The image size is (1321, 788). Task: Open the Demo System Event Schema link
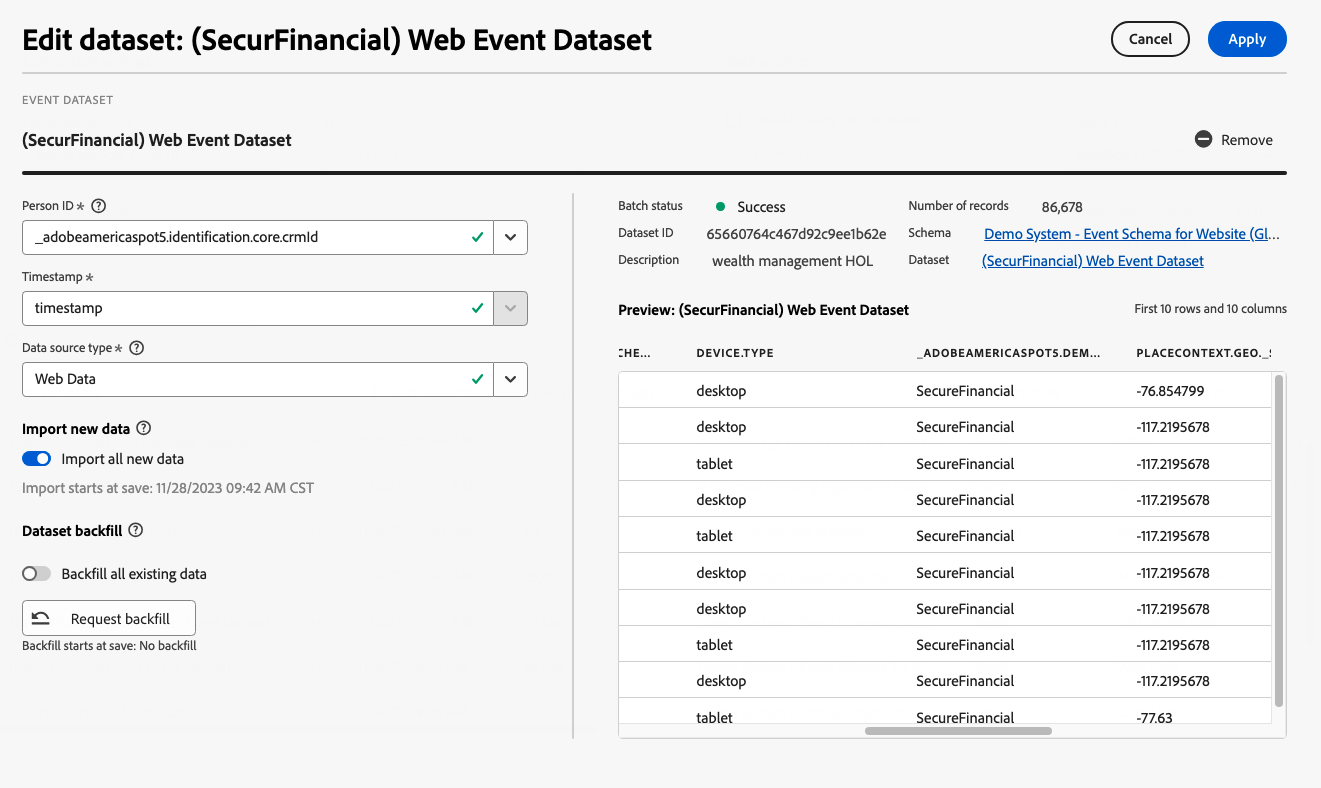(1132, 234)
